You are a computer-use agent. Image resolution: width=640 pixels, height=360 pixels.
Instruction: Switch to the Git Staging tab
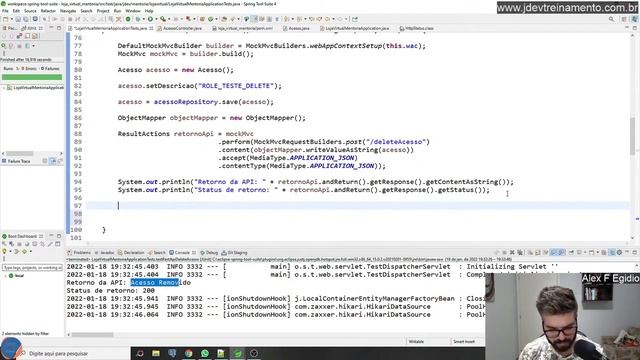[235, 253]
